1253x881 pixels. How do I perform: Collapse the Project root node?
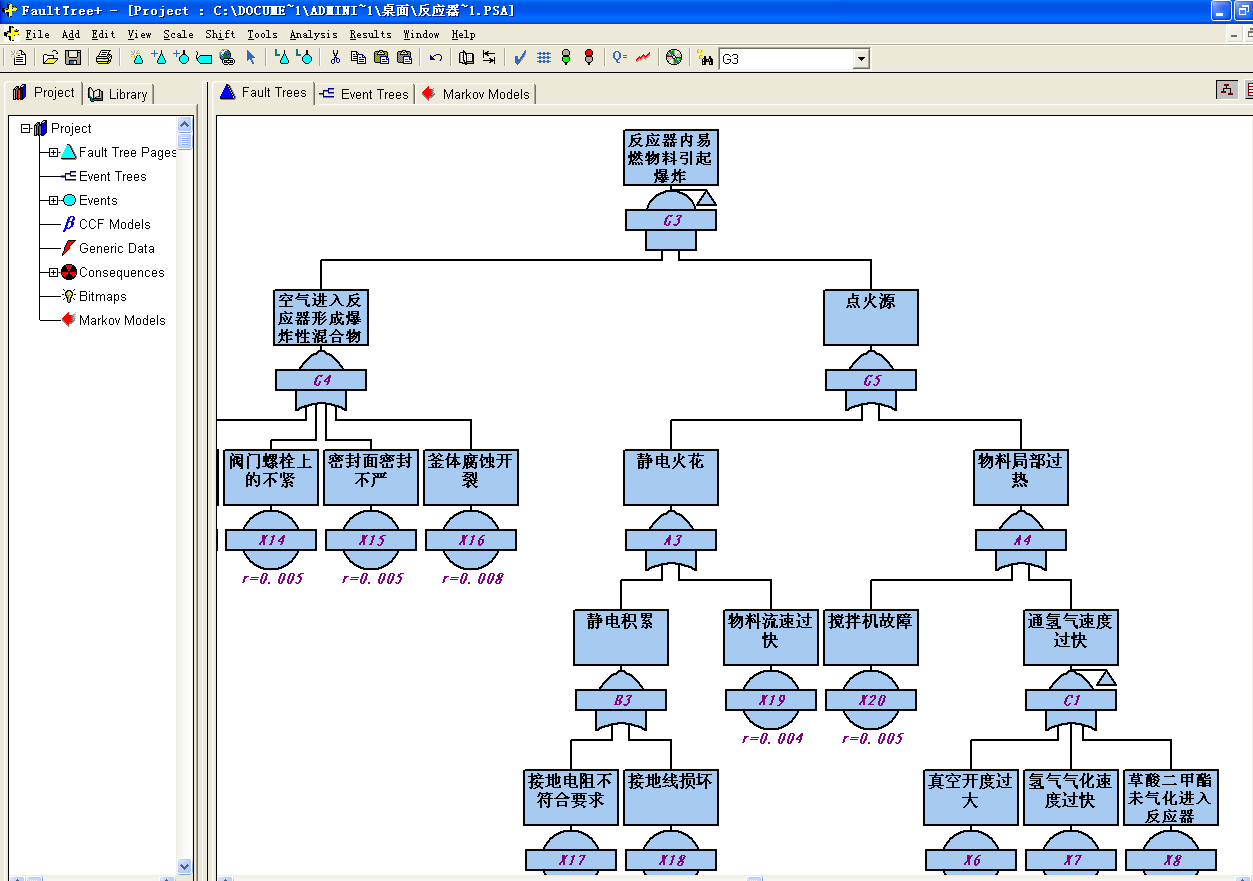pyautogui.click(x=26, y=128)
